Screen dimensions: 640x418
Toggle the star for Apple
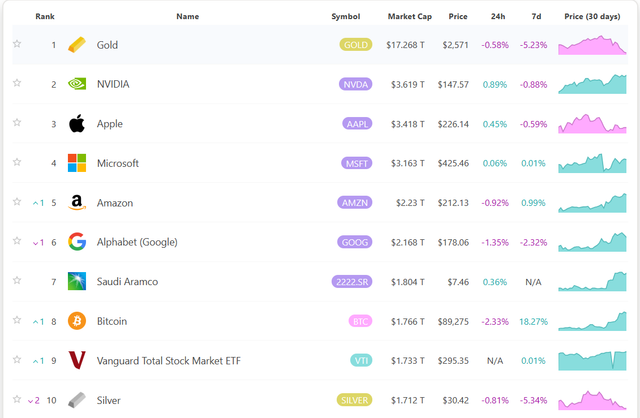[x=17, y=122]
